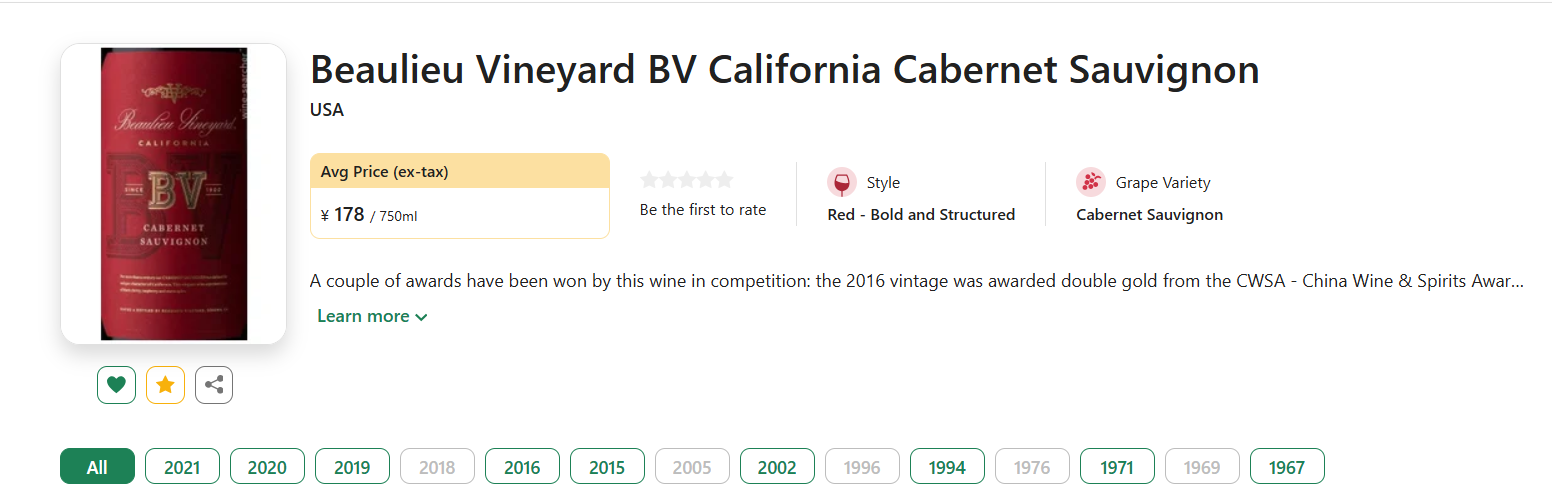The image size is (1552, 502).
Task: Click the Avg Price box showing ¥ 178
Action: (x=460, y=196)
